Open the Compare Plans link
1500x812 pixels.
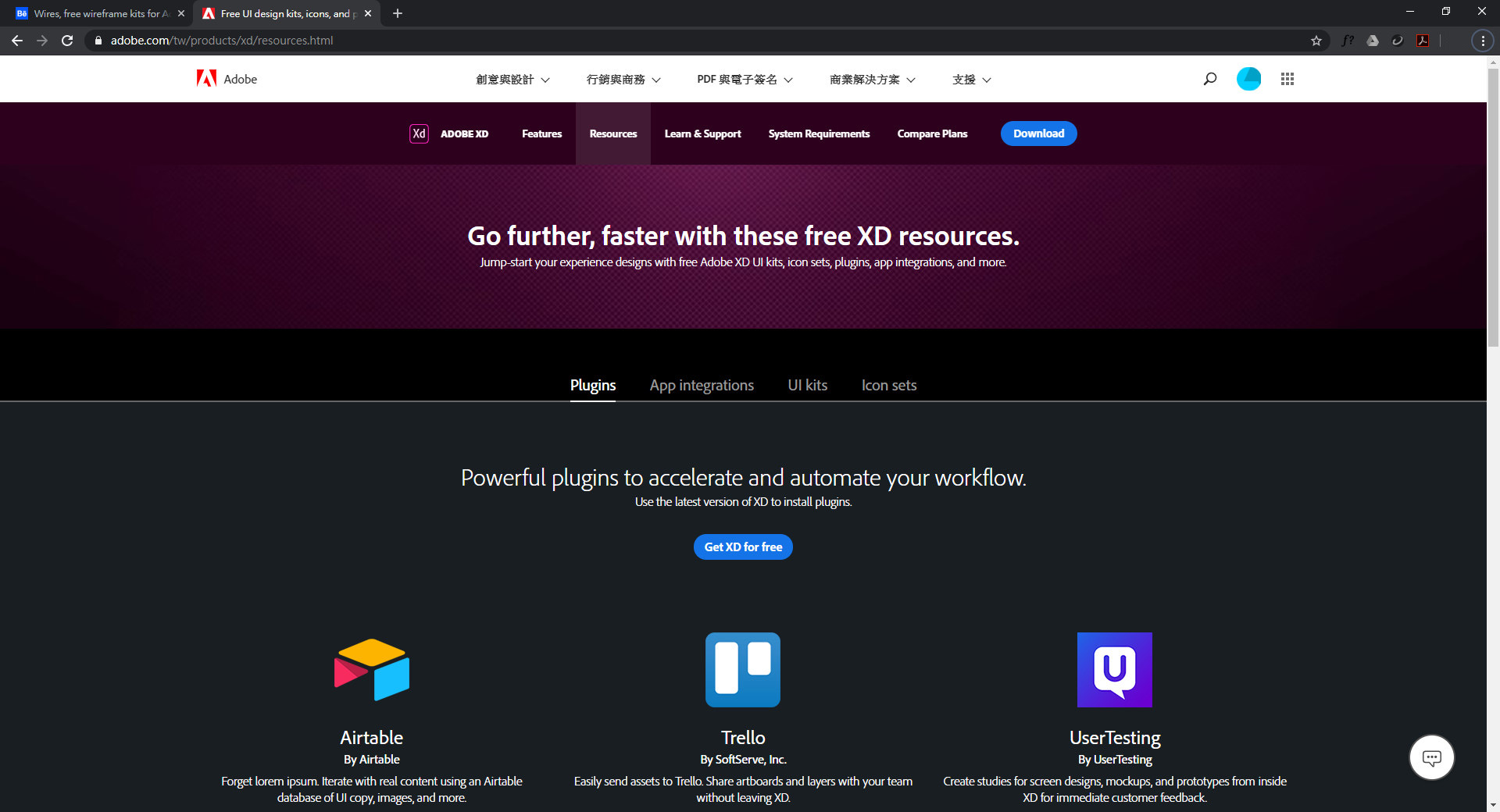tap(932, 134)
